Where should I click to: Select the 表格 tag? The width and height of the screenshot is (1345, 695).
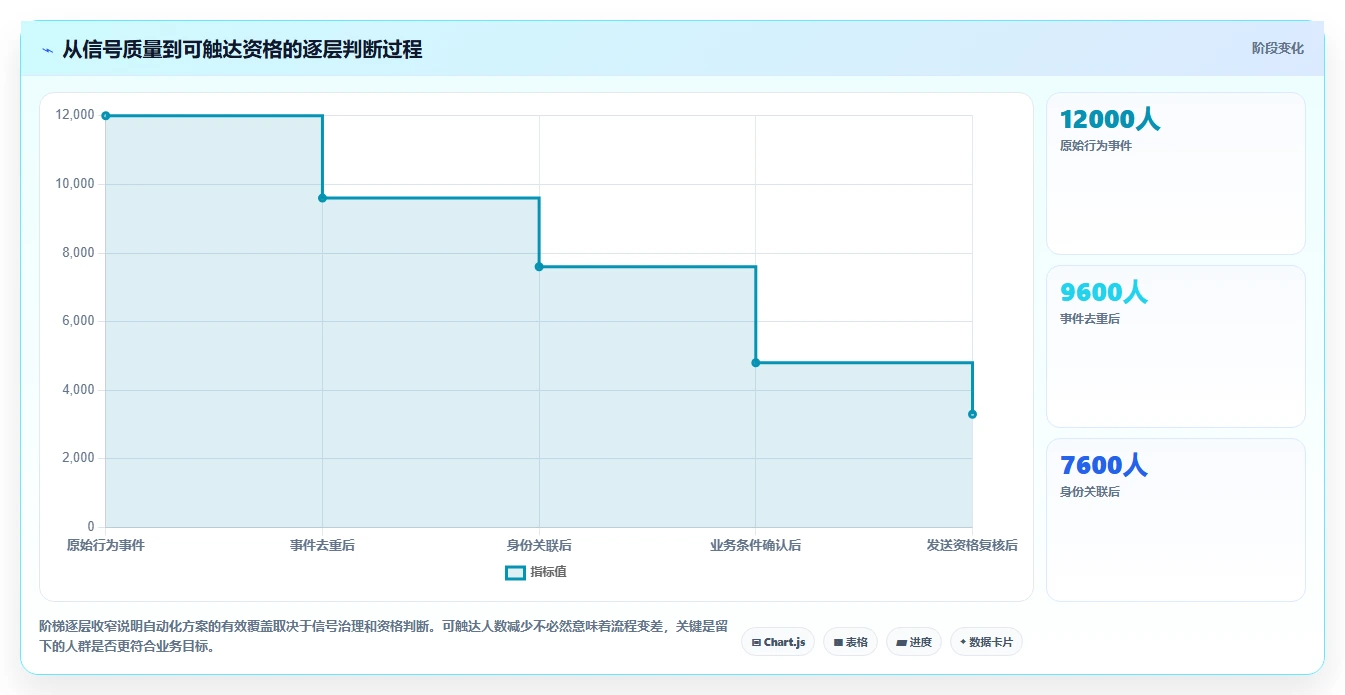coord(850,642)
